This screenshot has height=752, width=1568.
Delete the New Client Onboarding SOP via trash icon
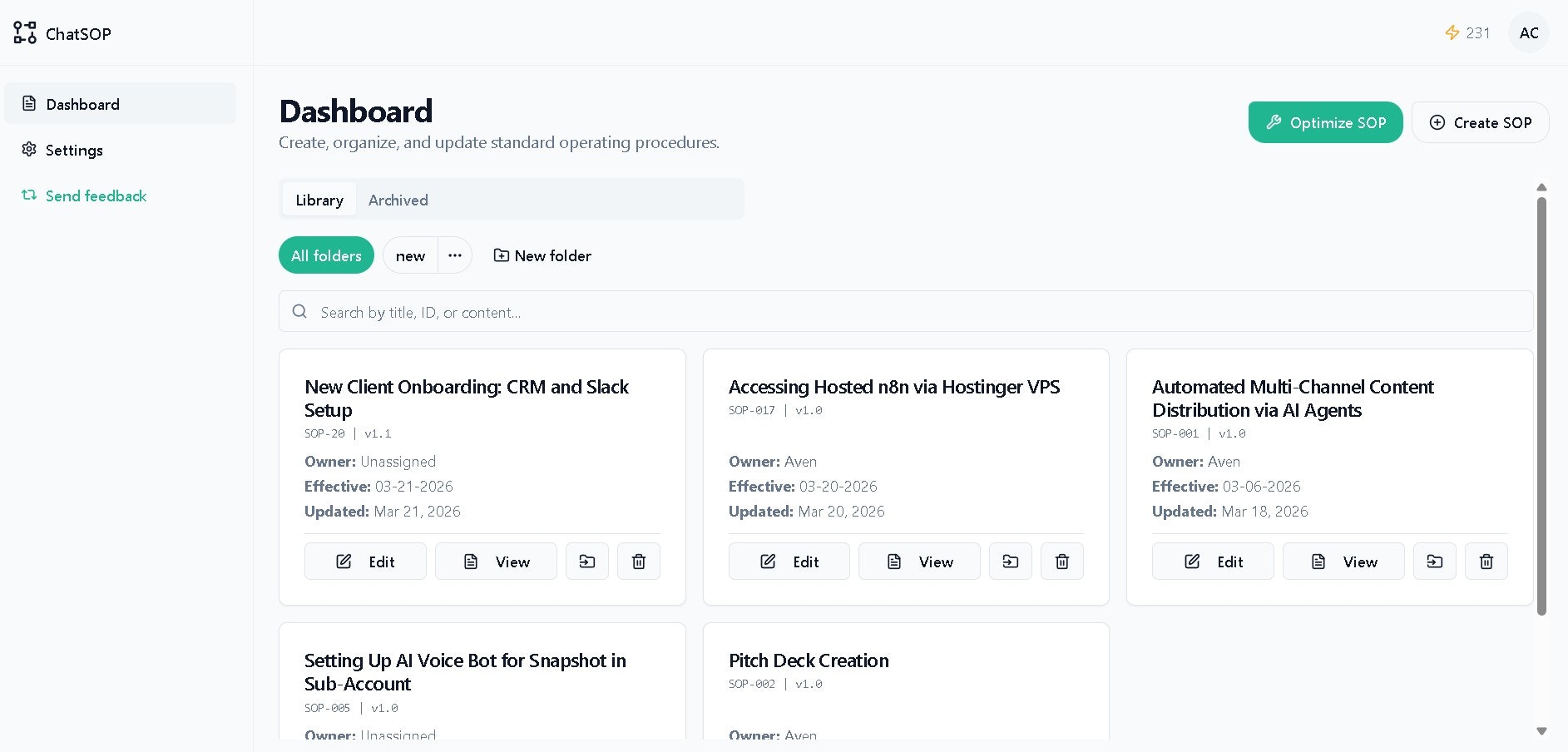[x=638, y=562]
